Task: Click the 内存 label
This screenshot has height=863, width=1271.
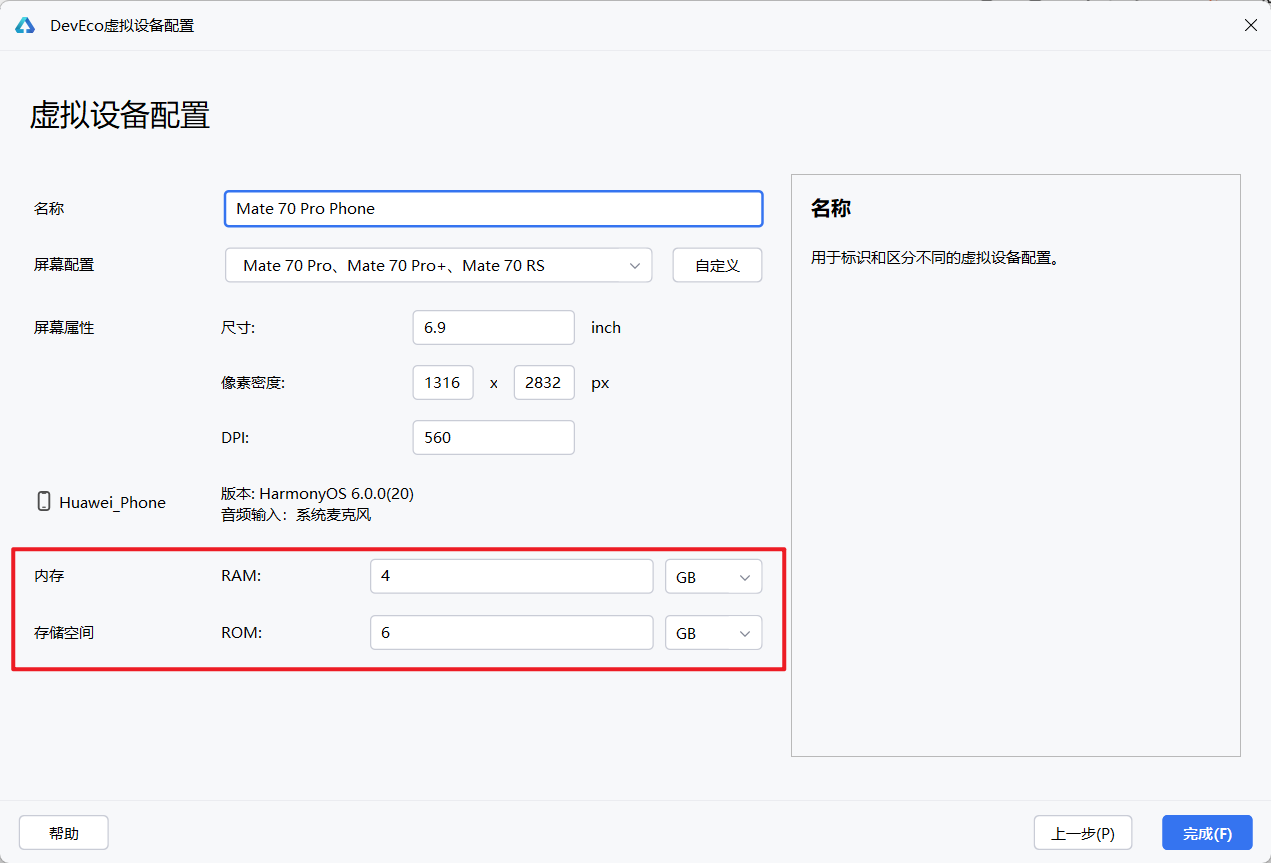Action: (49, 577)
